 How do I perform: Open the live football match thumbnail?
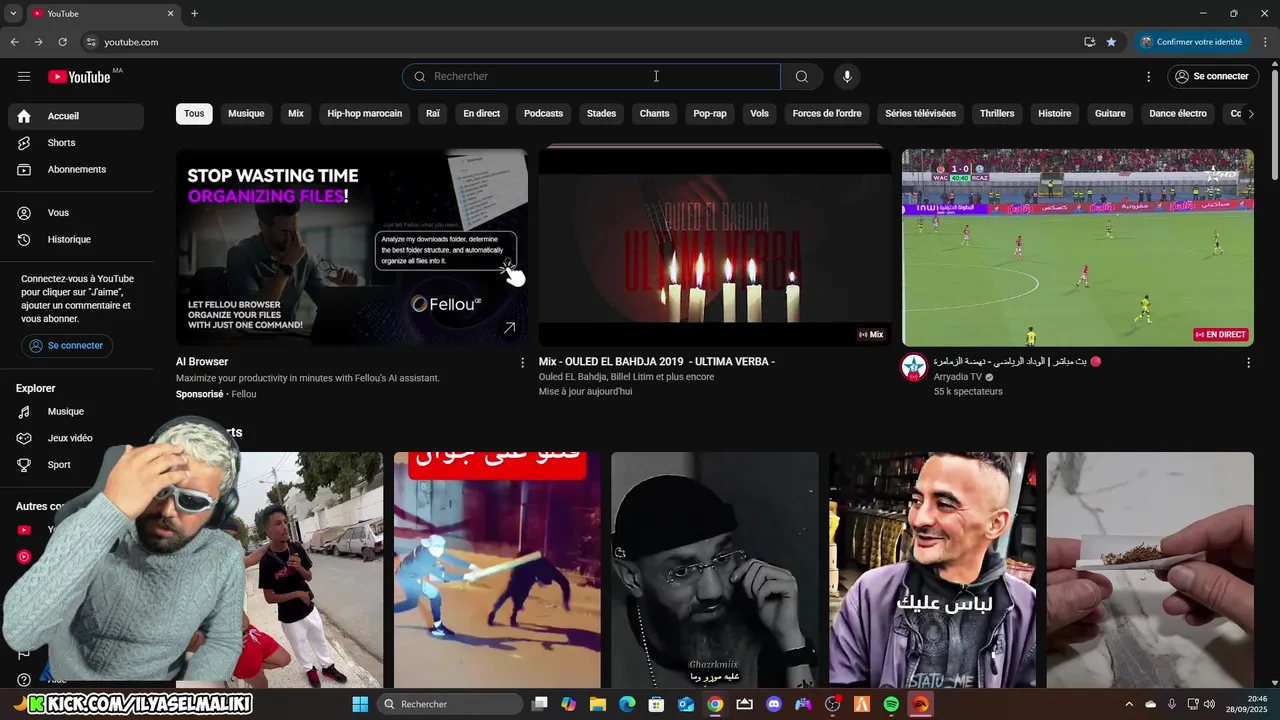1077,247
